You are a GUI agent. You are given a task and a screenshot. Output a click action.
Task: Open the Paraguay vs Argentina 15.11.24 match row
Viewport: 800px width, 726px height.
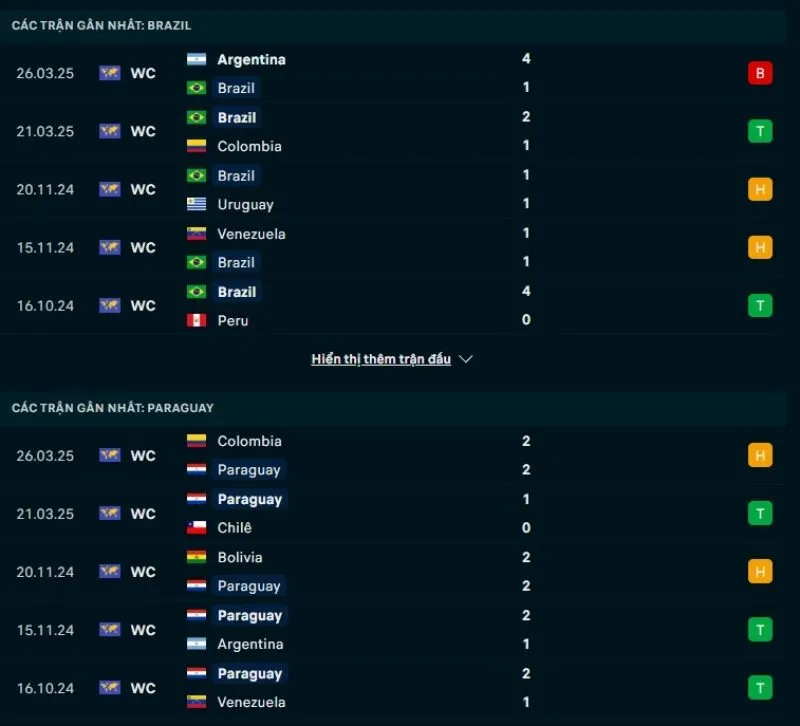pos(400,630)
